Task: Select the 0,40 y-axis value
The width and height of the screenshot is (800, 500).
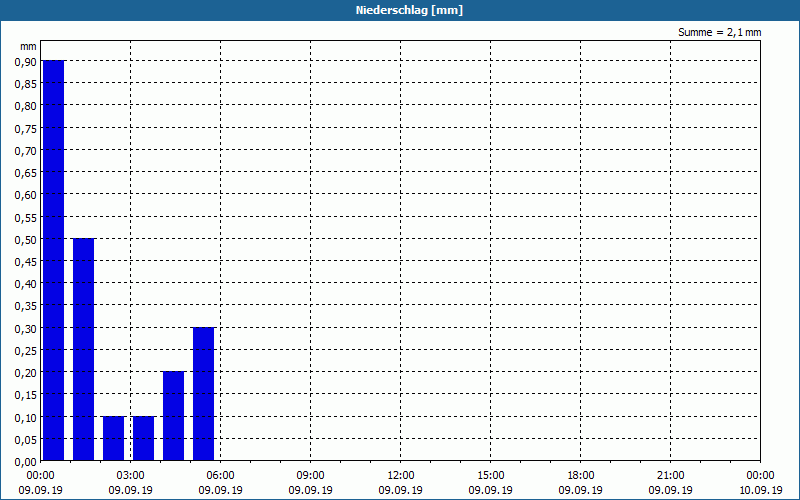Action: tap(26, 284)
